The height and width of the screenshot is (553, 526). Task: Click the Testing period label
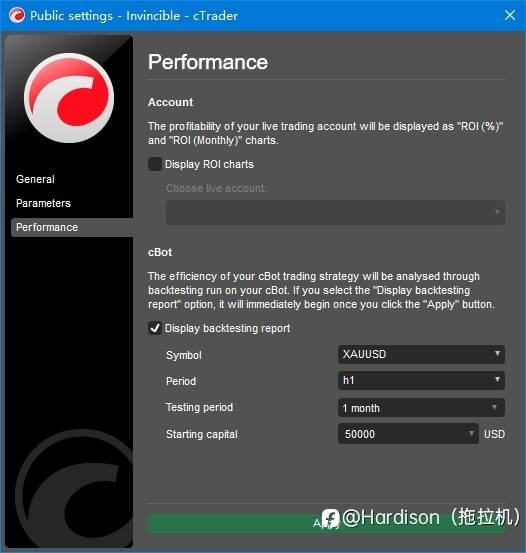(199, 407)
